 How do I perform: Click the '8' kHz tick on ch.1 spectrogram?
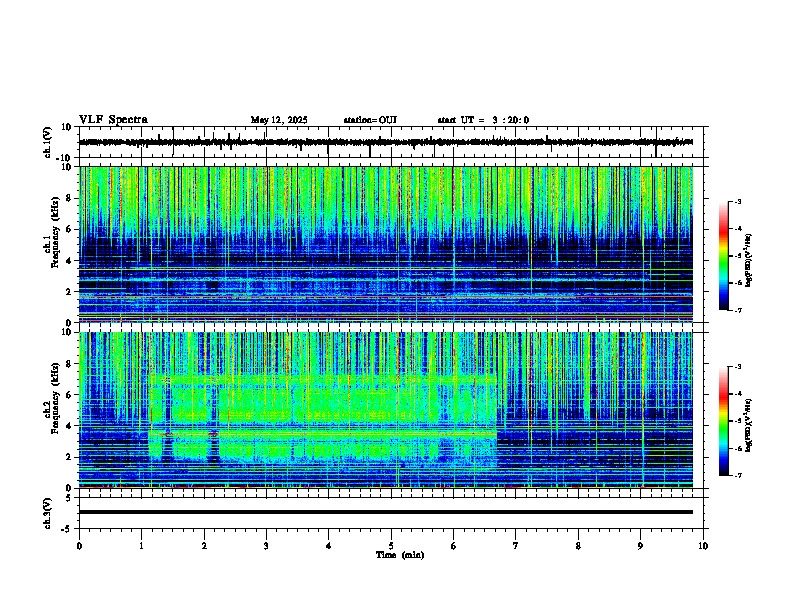point(70,198)
